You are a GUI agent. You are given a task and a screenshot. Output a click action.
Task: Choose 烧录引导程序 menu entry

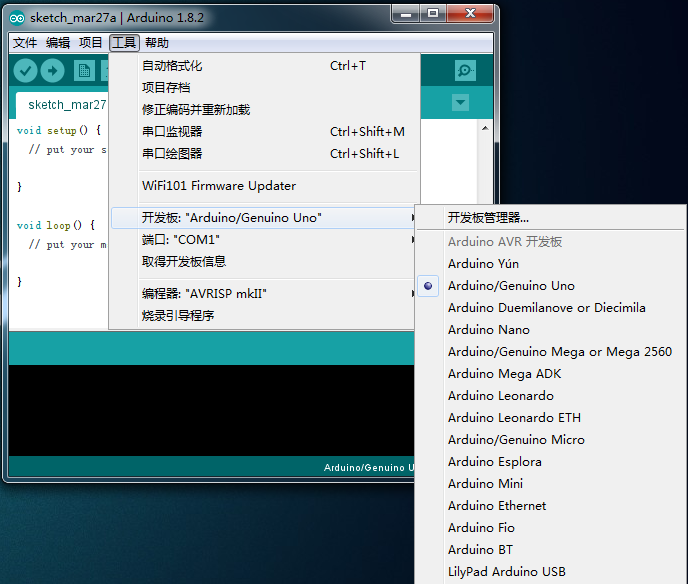pos(263,315)
